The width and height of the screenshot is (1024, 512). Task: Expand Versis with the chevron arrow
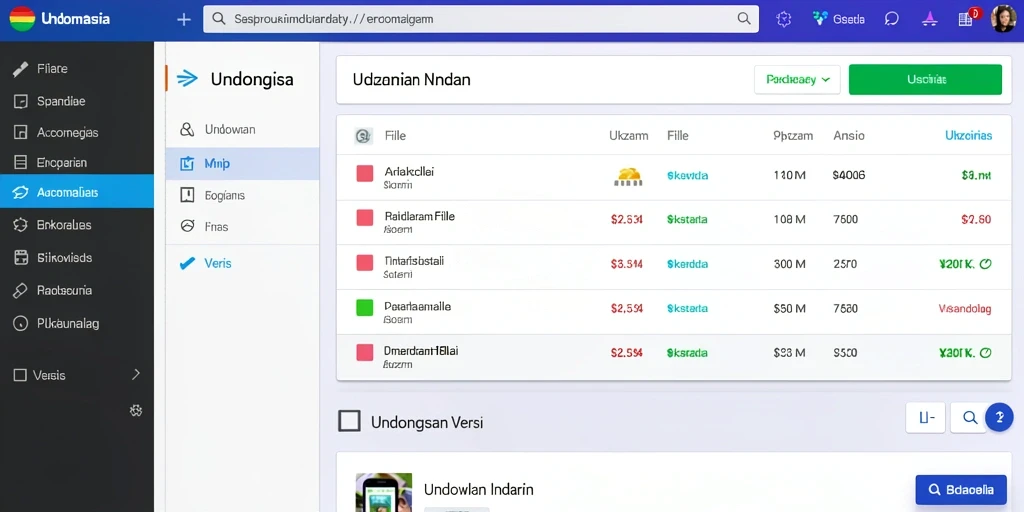click(136, 374)
